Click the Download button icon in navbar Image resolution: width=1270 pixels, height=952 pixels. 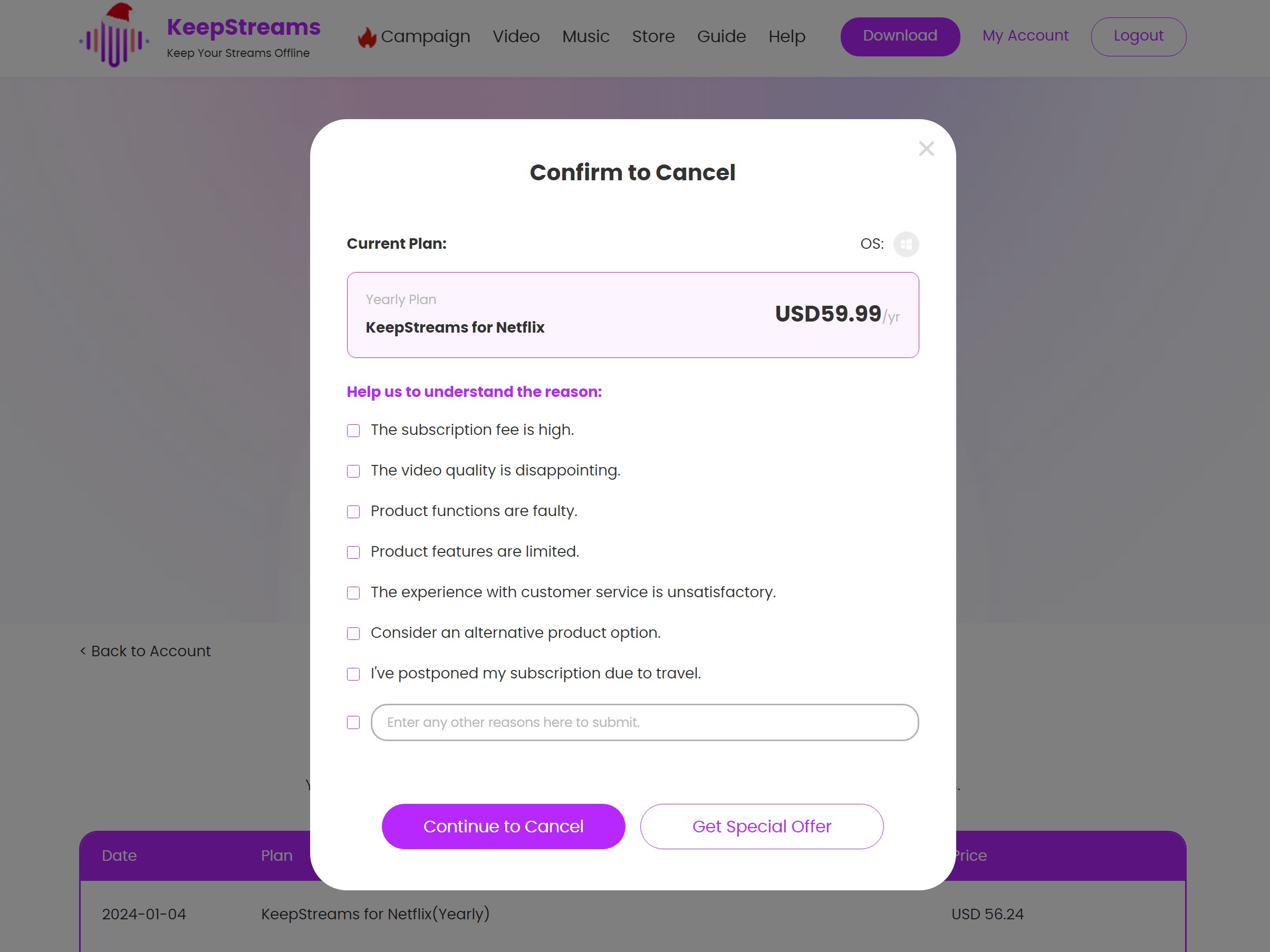pos(900,35)
